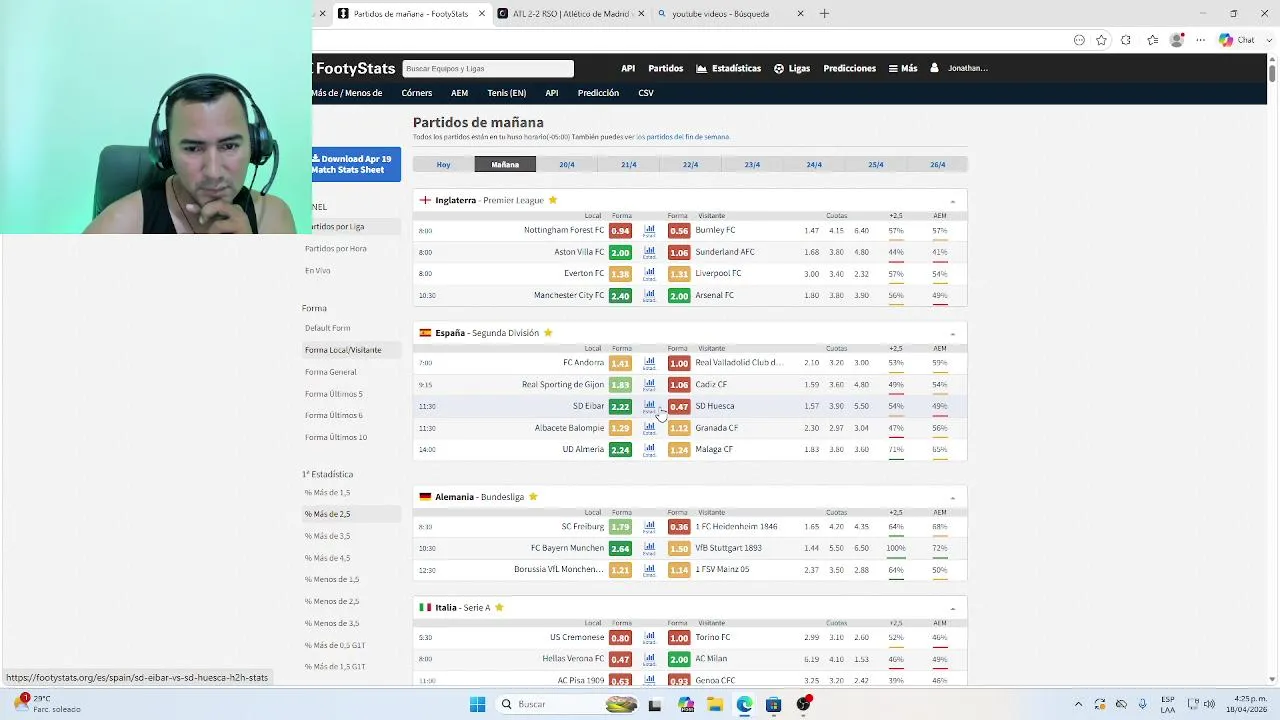Open stats icon for US Cremonese vs Torino
The width and height of the screenshot is (1280, 720).
point(649,638)
